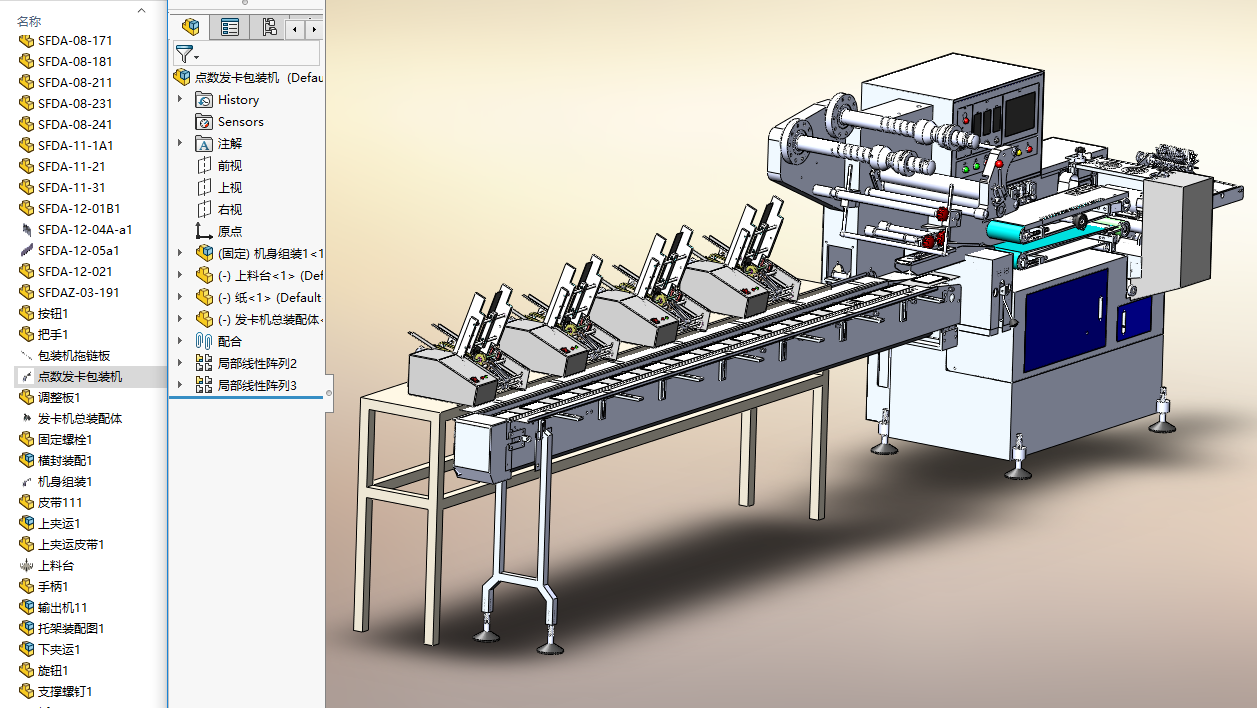Viewport: 1257px width, 708px height.
Task: Expand the 注解 annotations folder
Action: [x=180, y=143]
